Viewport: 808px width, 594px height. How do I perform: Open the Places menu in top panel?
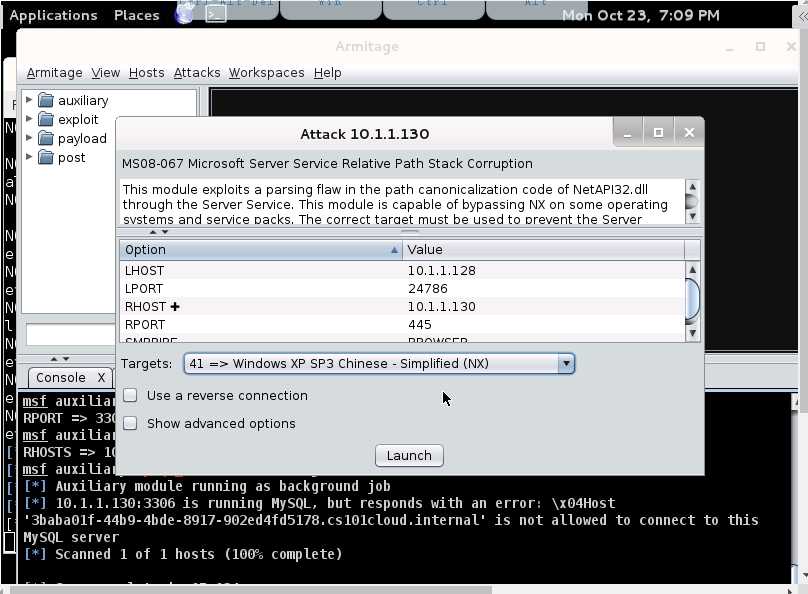137,15
